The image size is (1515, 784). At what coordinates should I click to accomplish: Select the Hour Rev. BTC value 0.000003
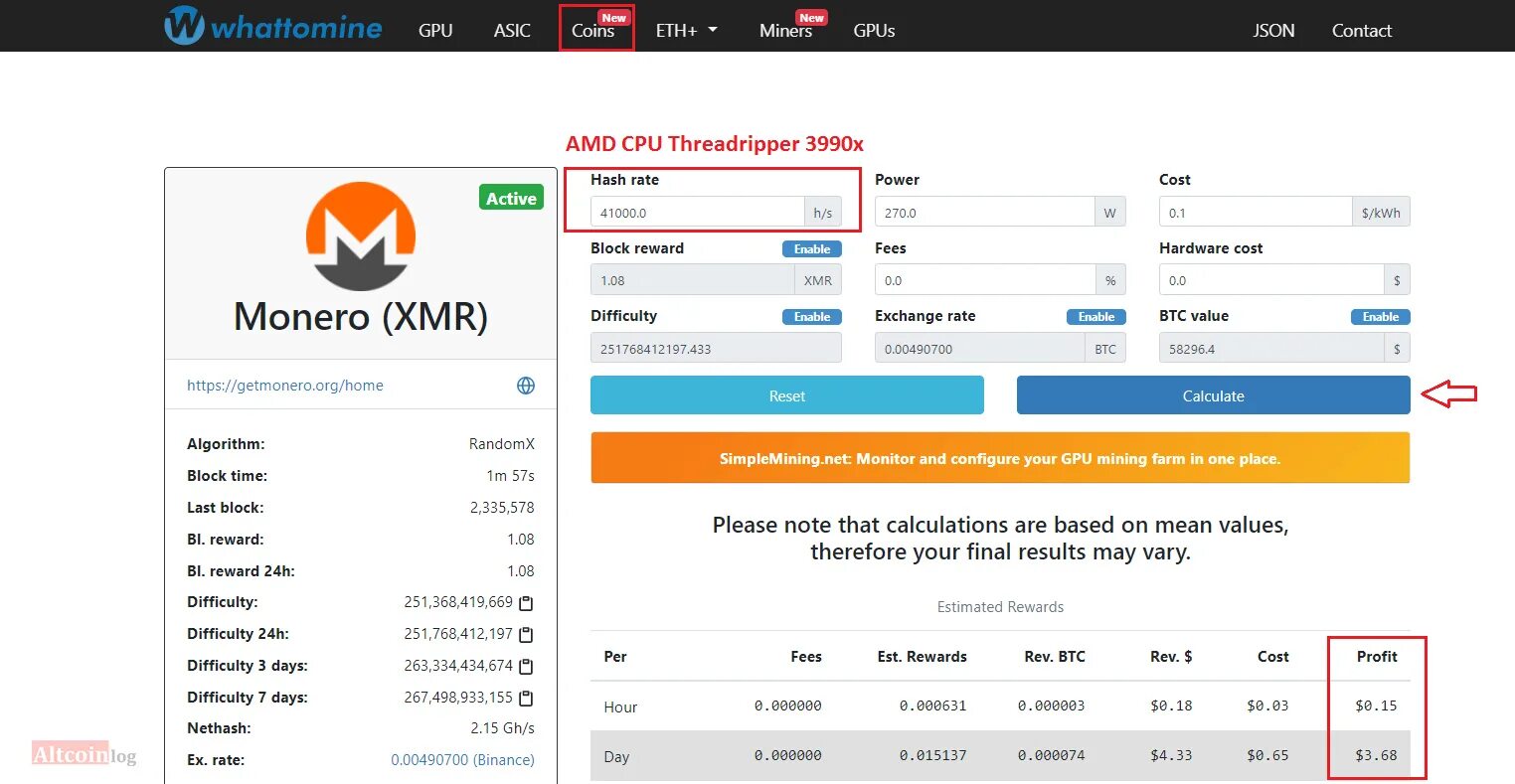(x=1051, y=706)
